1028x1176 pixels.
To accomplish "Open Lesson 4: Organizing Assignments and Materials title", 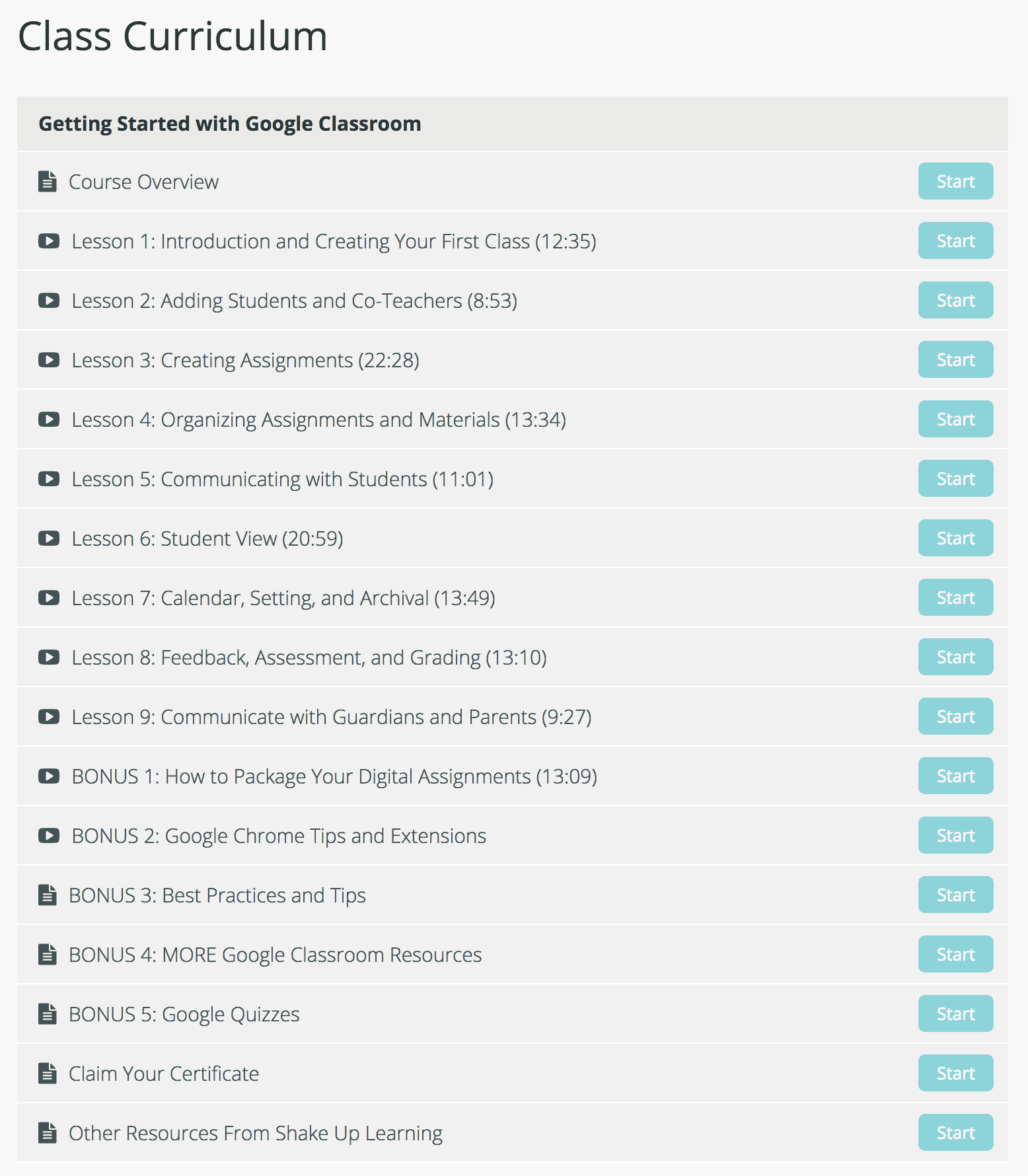I will [x=318, y=420].
